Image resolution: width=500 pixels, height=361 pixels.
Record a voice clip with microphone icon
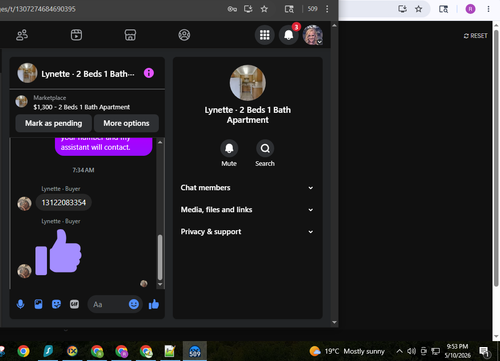click(20, 304)
